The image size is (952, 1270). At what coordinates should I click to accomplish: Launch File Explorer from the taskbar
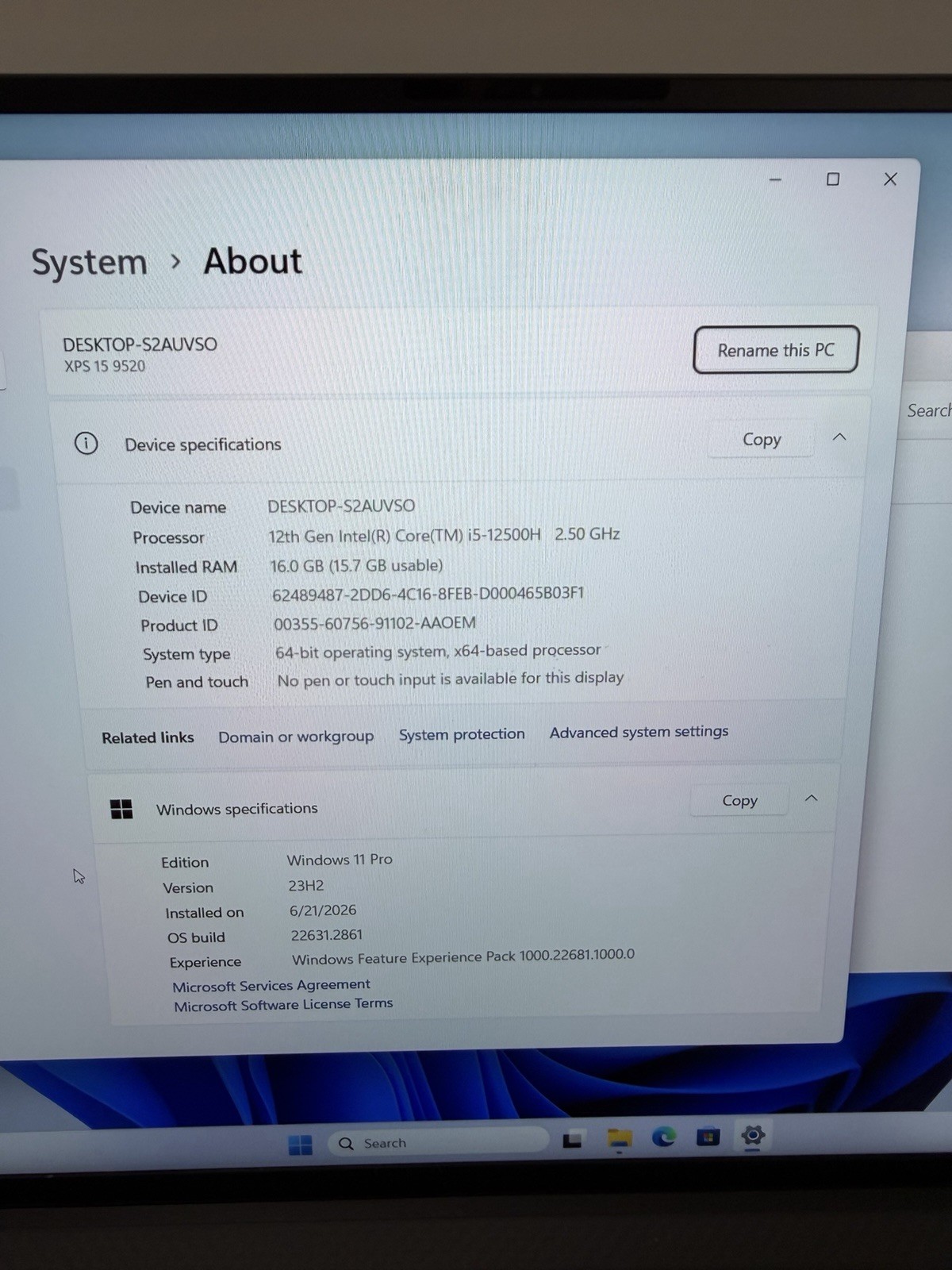point(620,1139)
